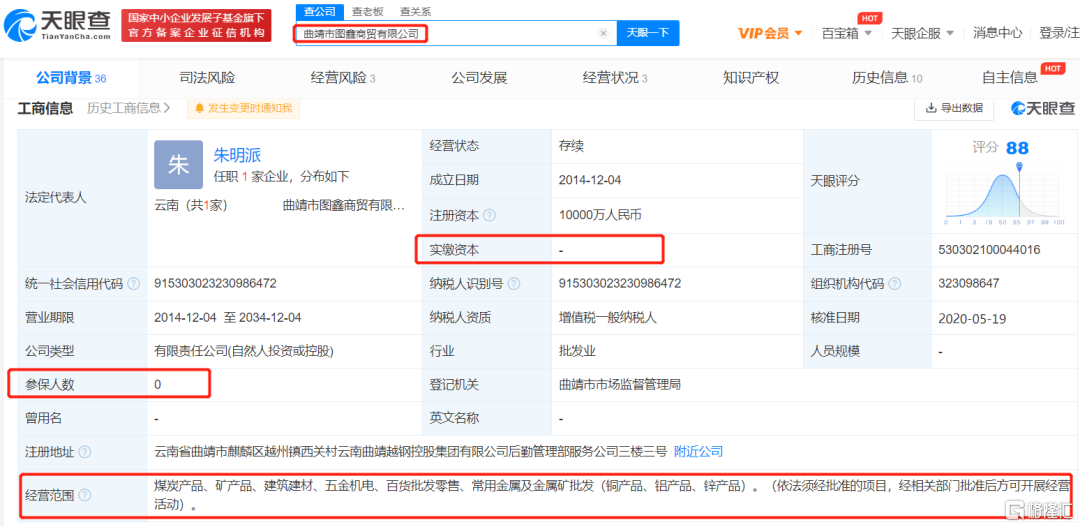1080x527 pixels.
Task: Select the 公司类型 value 有限责任公司
Action: (244, 351)
